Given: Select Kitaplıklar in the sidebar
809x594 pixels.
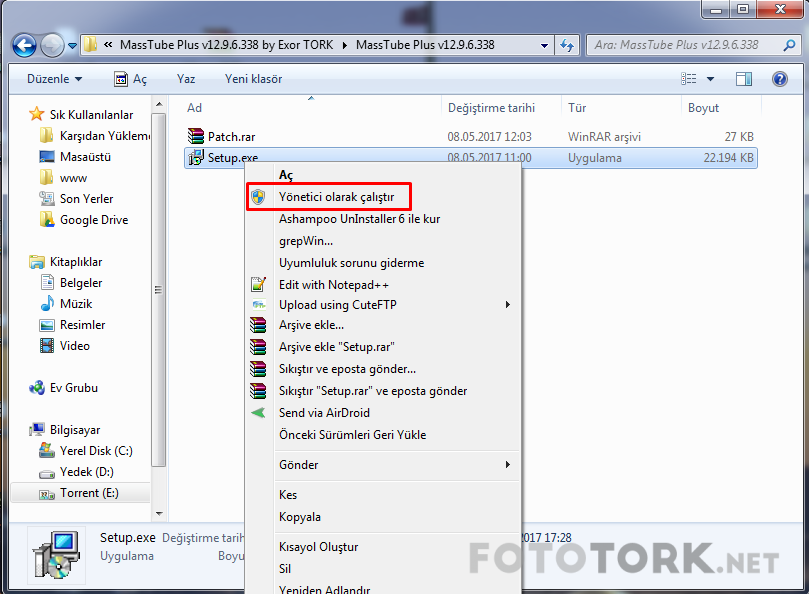Looking at the screenshot, I should [76, 262].
